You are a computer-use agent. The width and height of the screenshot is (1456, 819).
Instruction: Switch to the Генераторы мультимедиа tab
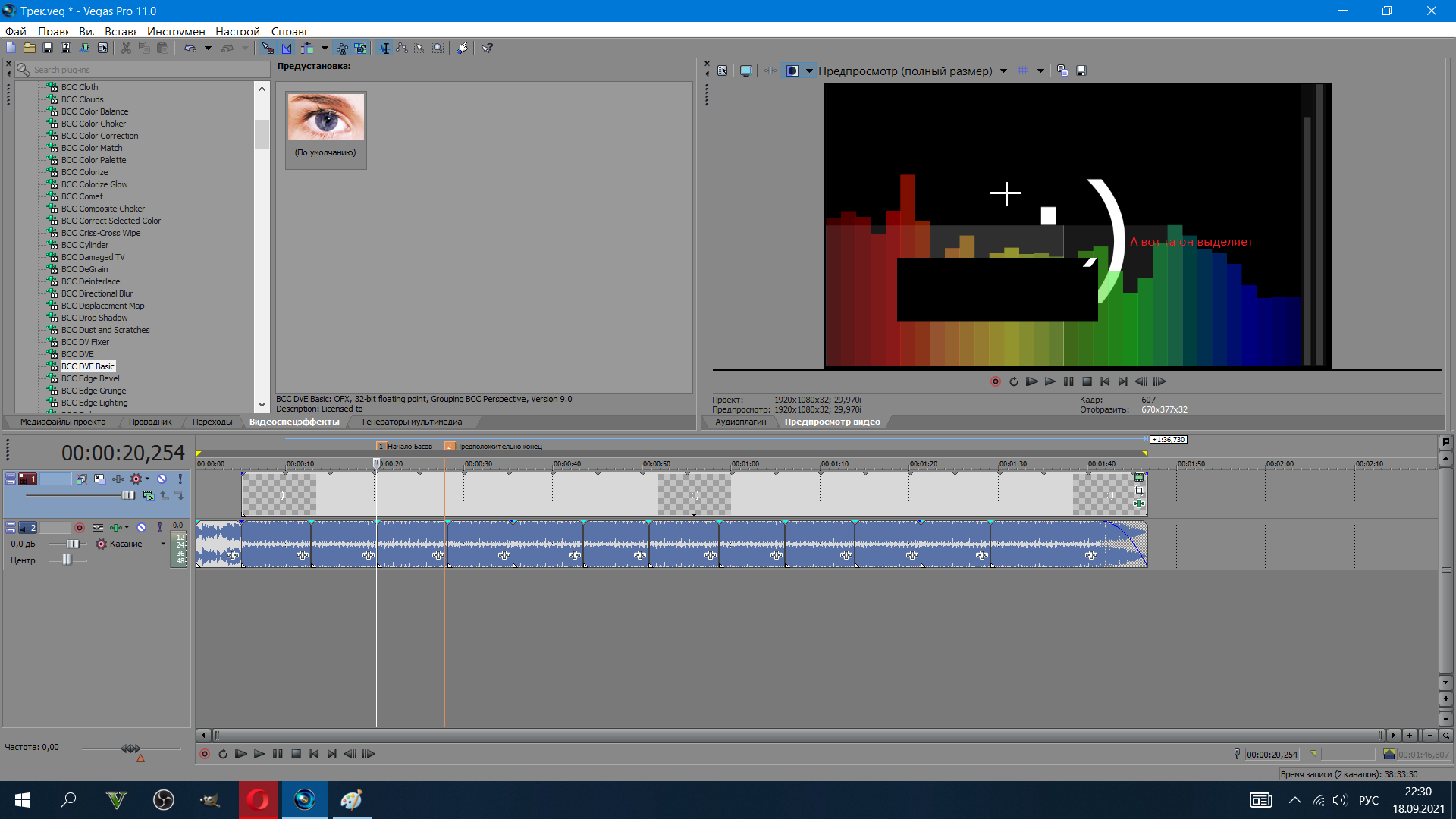(x=412, y=422)
